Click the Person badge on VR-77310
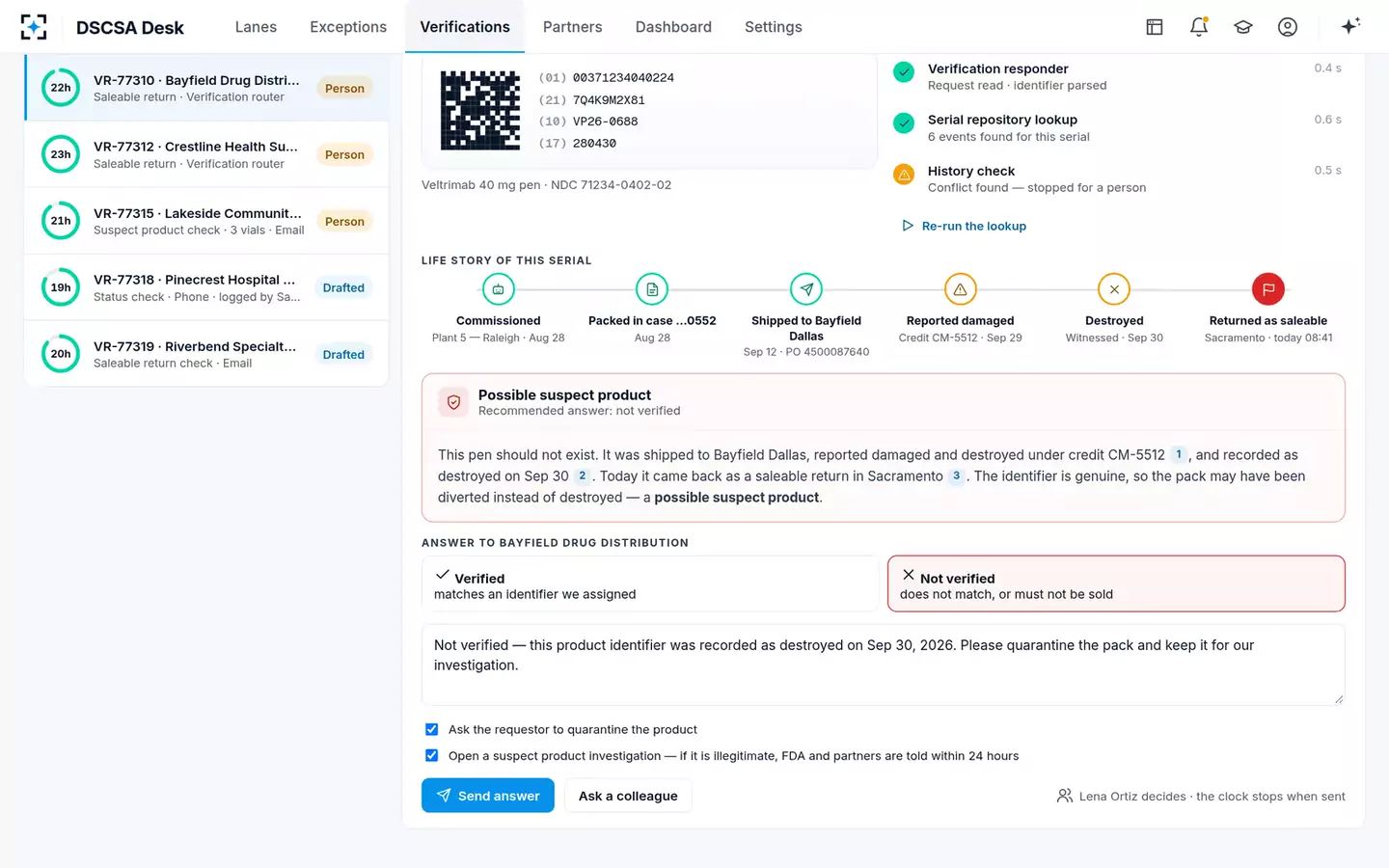The width and height of the screenshot is (1389, 868). [344, 88]
